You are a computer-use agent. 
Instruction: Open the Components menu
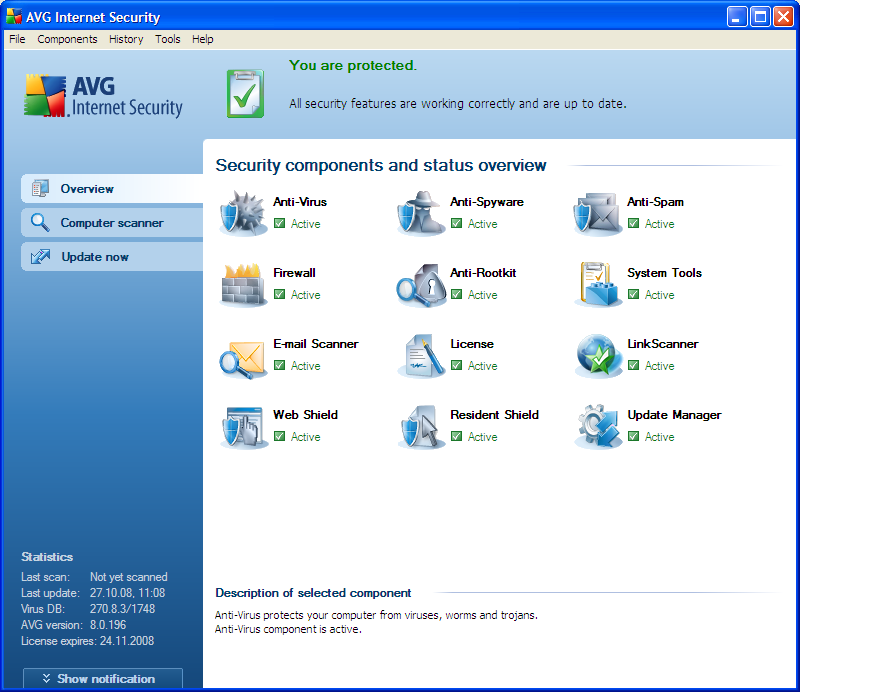click(67, 39)
